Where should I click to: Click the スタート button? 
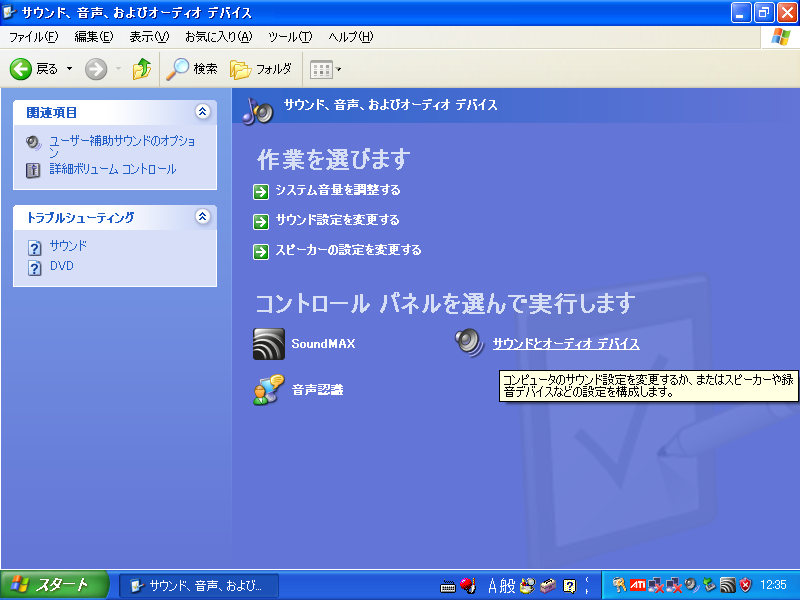tap(54, 585)
